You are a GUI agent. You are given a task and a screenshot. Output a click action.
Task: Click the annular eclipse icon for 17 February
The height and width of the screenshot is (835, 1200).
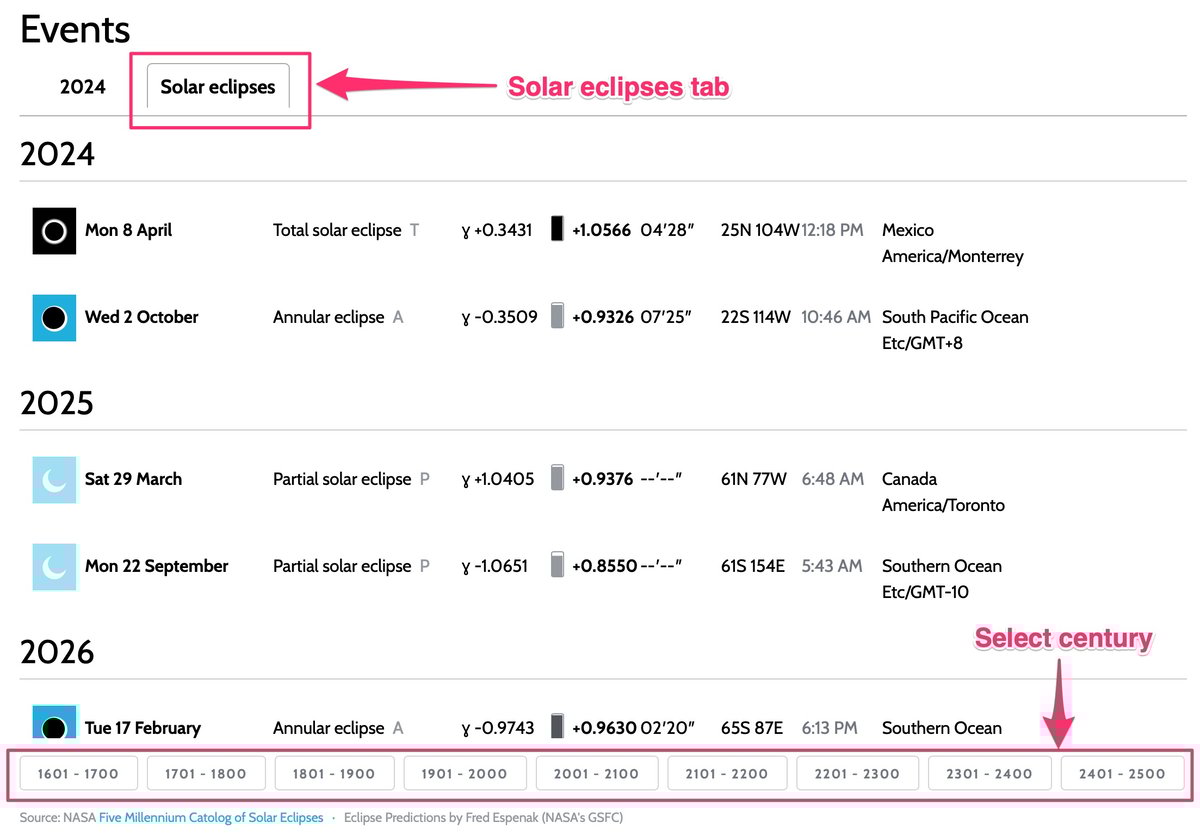click(54, 724)
